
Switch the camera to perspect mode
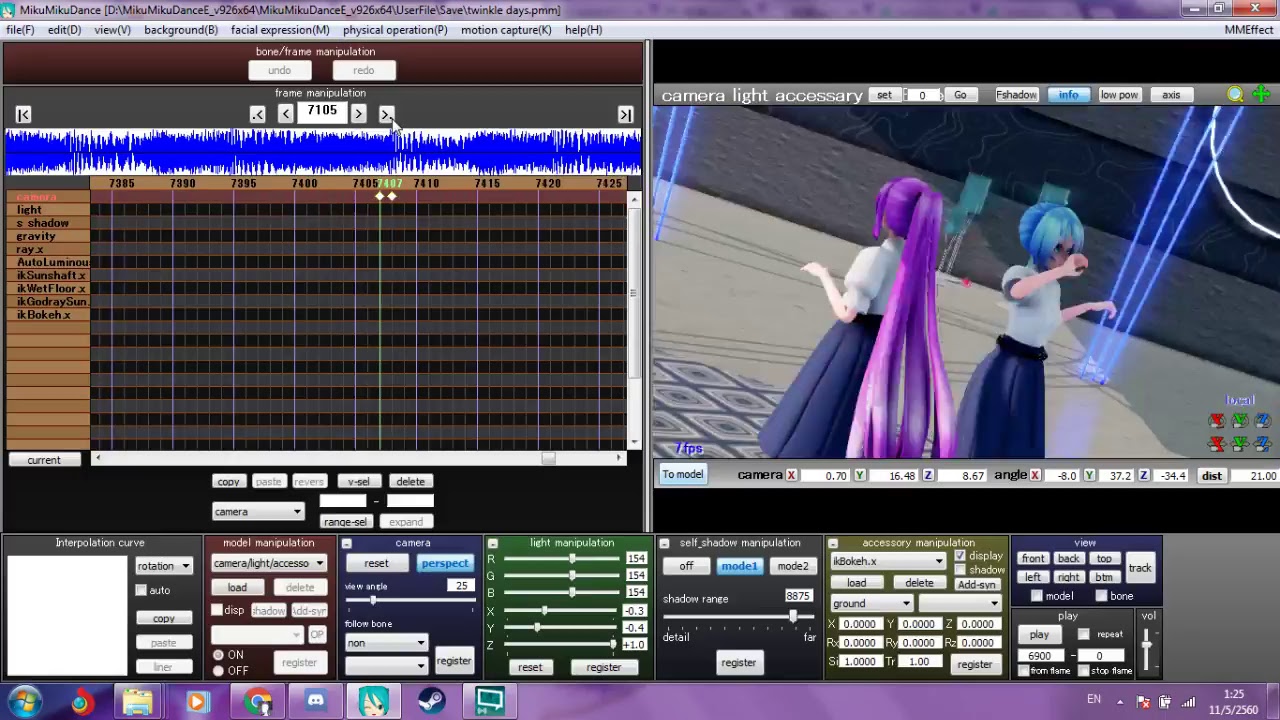[444, 564]
